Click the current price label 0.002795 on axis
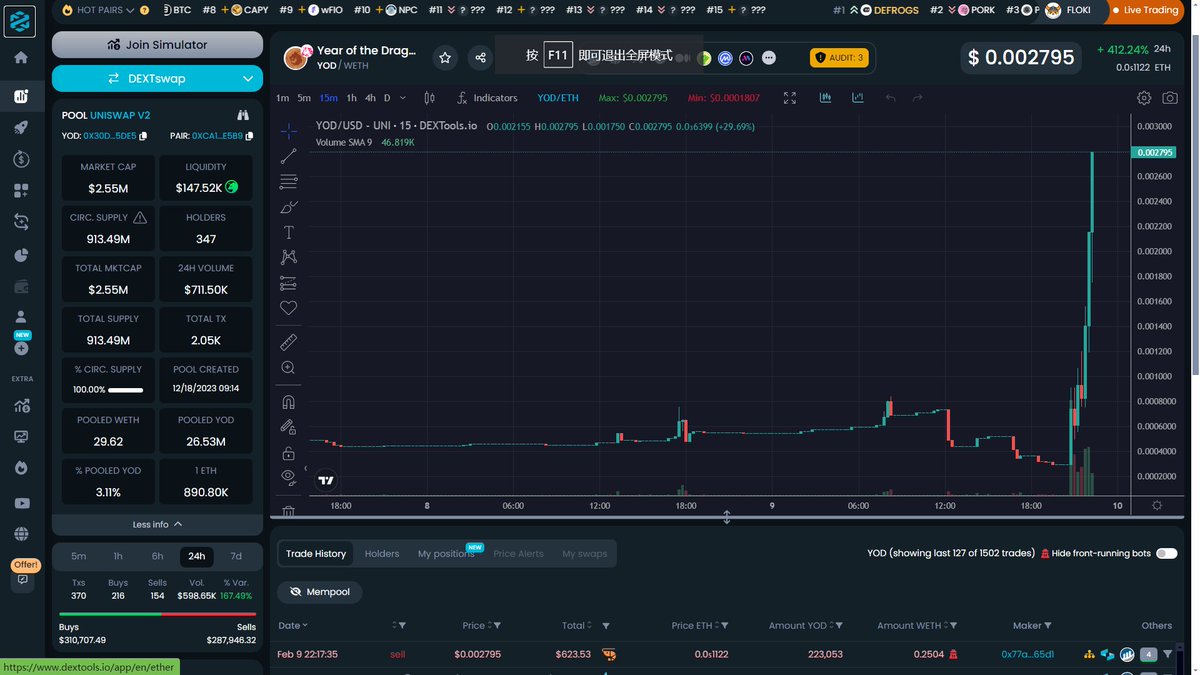Viewport: 1200px width, 675px height. point(1154,152)
